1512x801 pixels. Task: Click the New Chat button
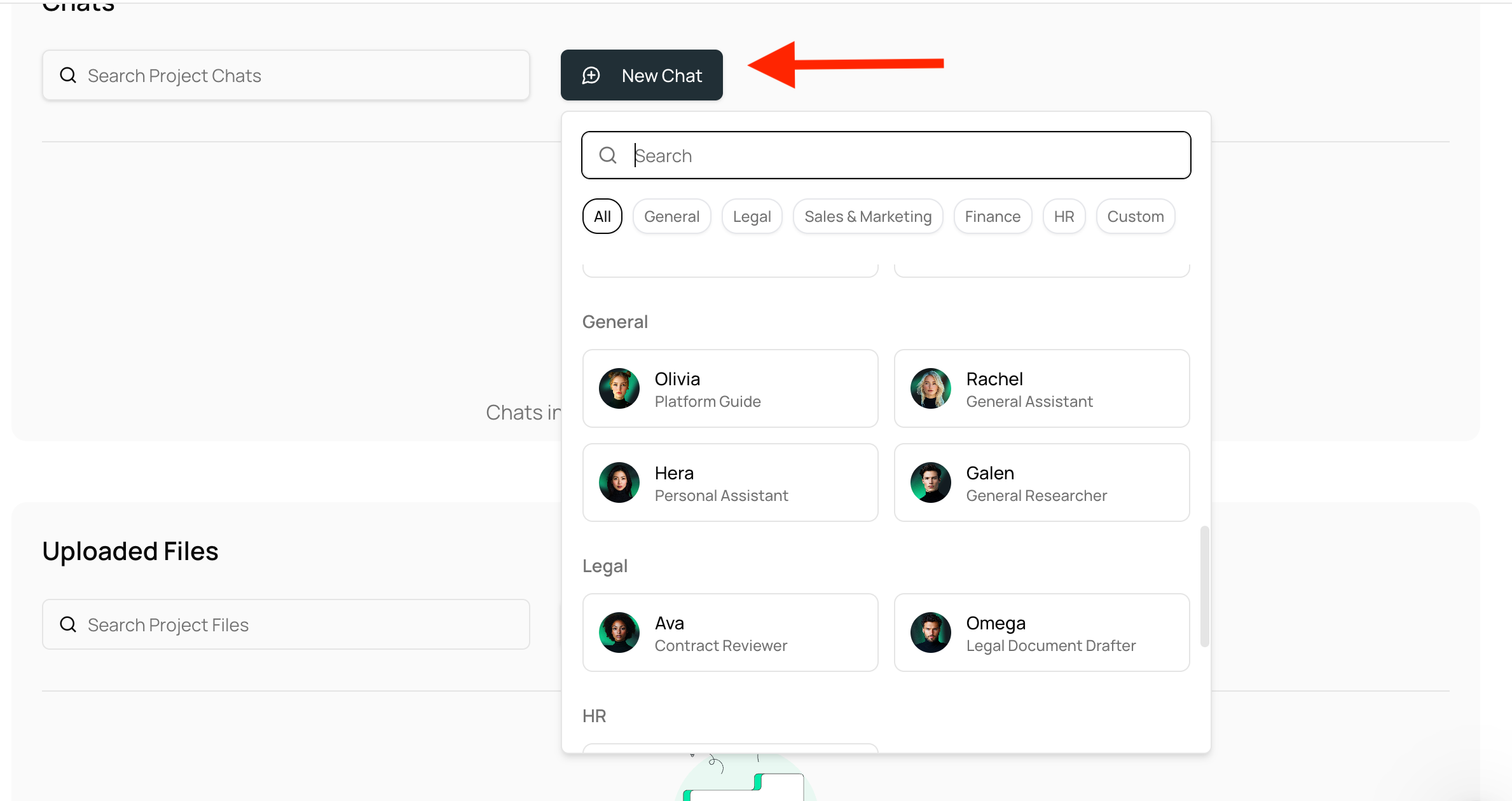[641, 75]
